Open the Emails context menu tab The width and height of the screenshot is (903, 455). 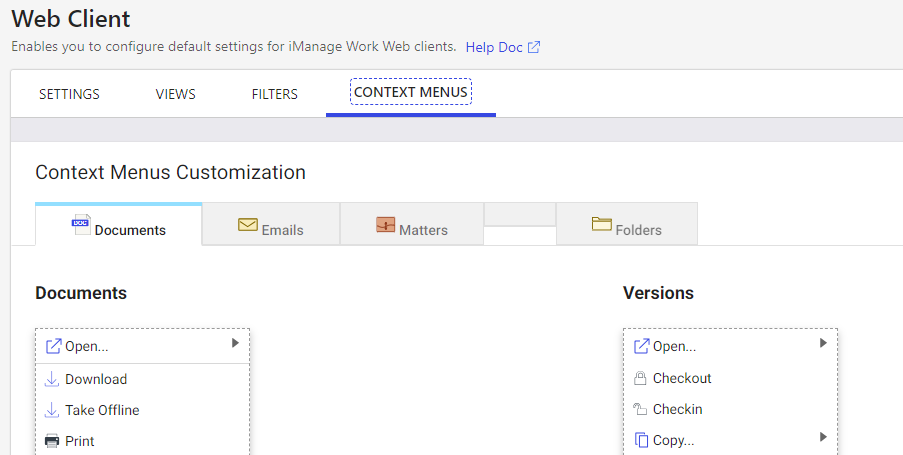click(271, 225)
